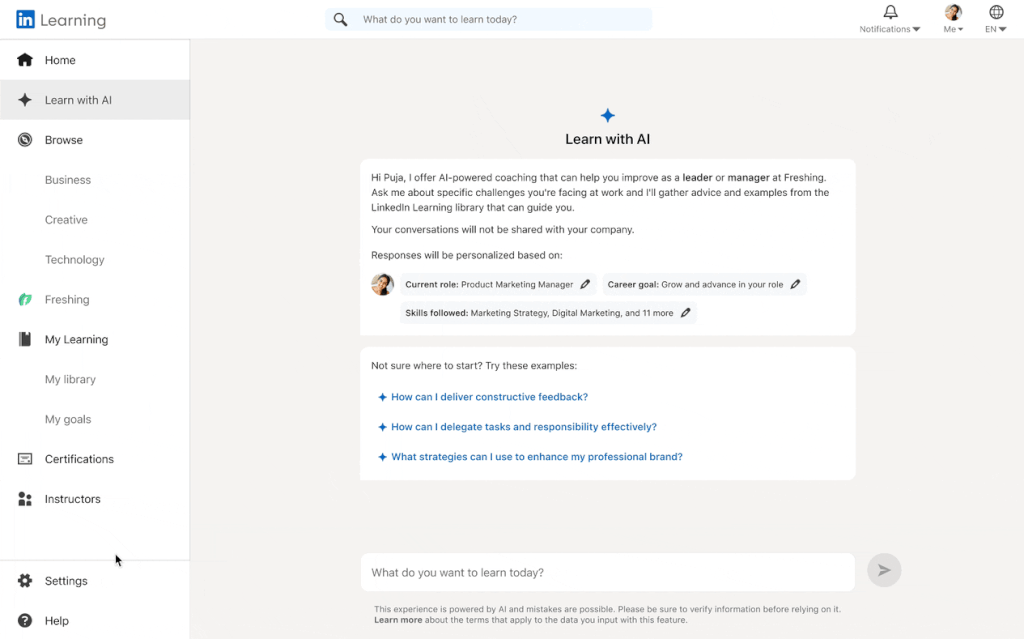Open the EN language dropdown
The height and width of the screenshot is (639, 1024).
point(996,29)
